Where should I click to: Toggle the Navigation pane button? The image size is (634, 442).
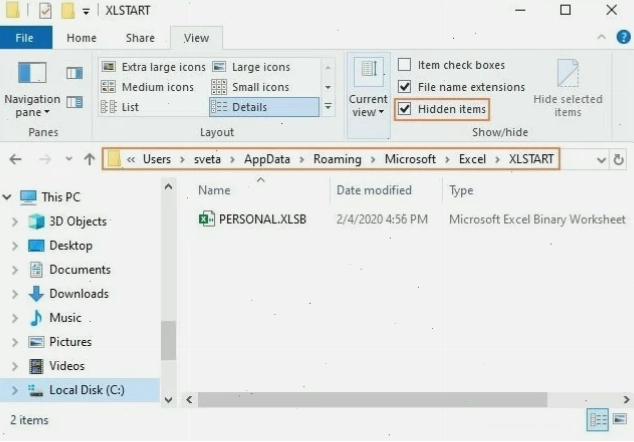tap(32, 90)
